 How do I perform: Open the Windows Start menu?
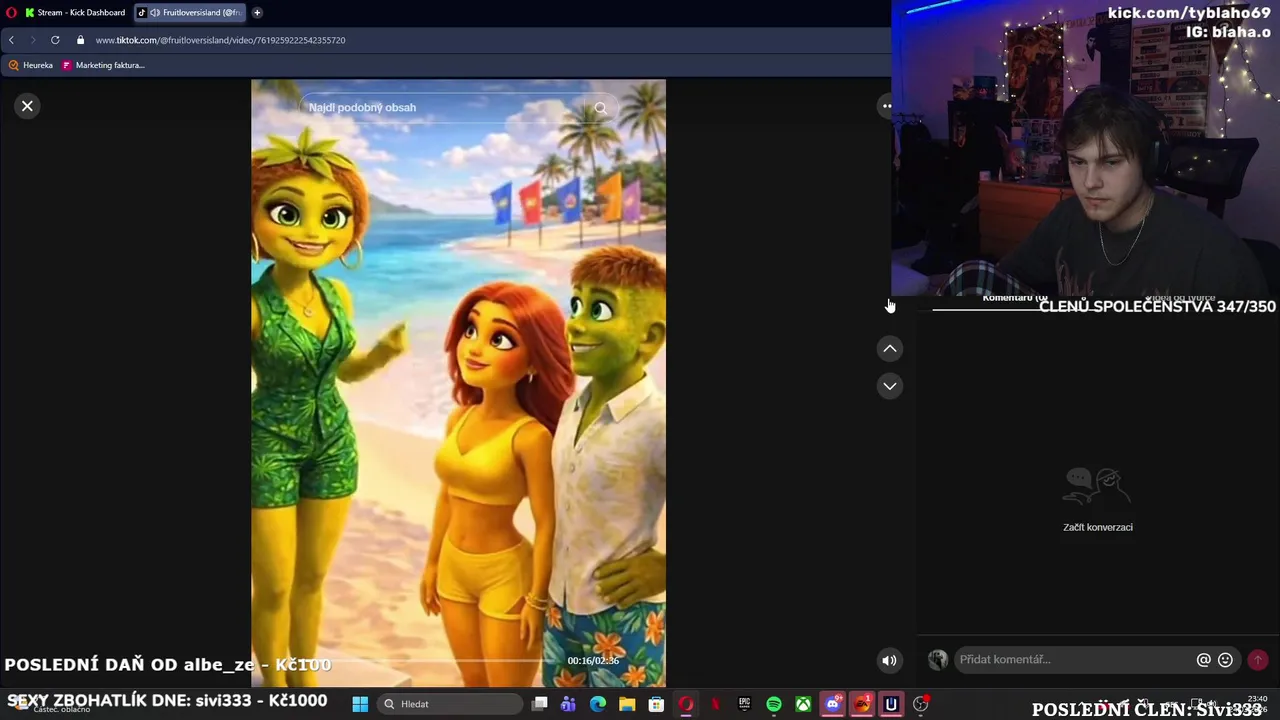(x=360, y=704)
